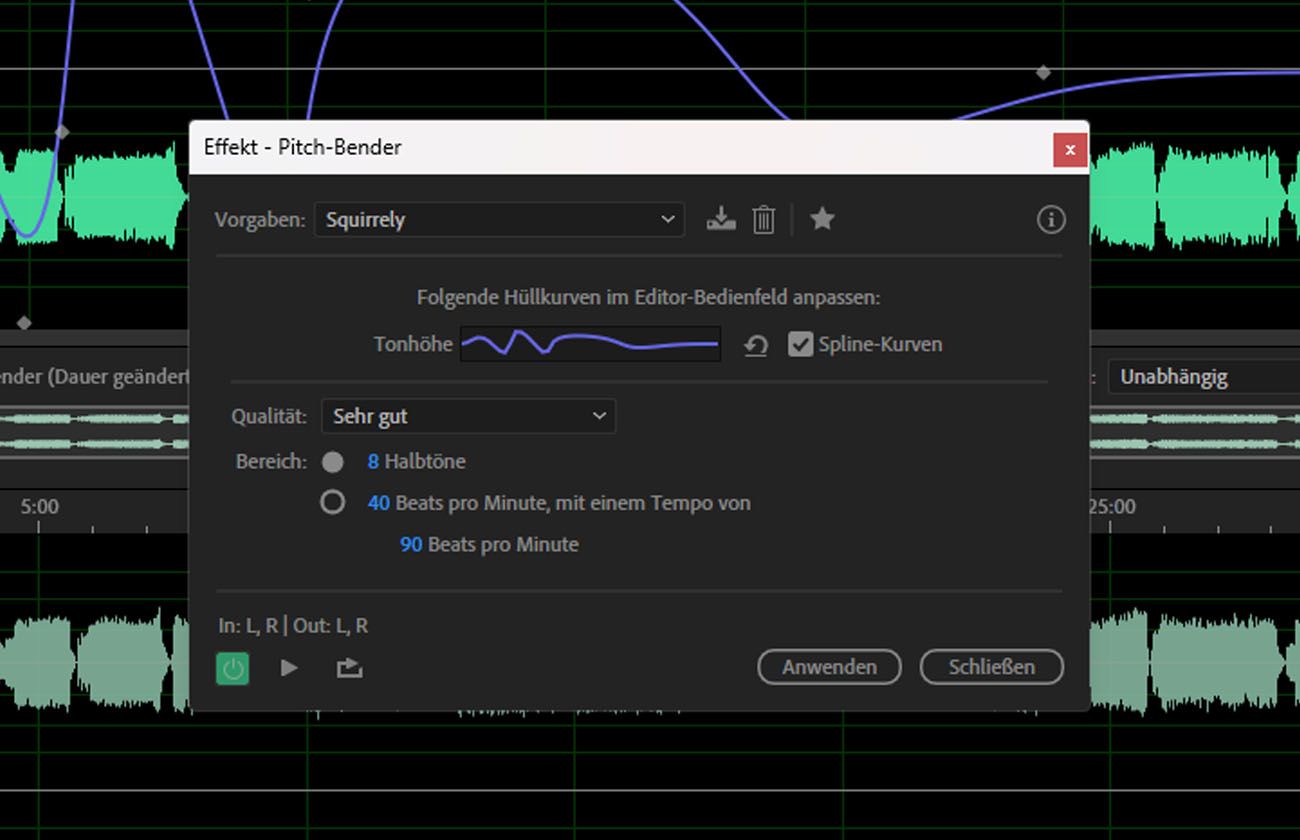The height and width of the screenshot is (840, 1300).
Task: Open the Vorgaben preset dropdown
Action: [x=499, y=220]
